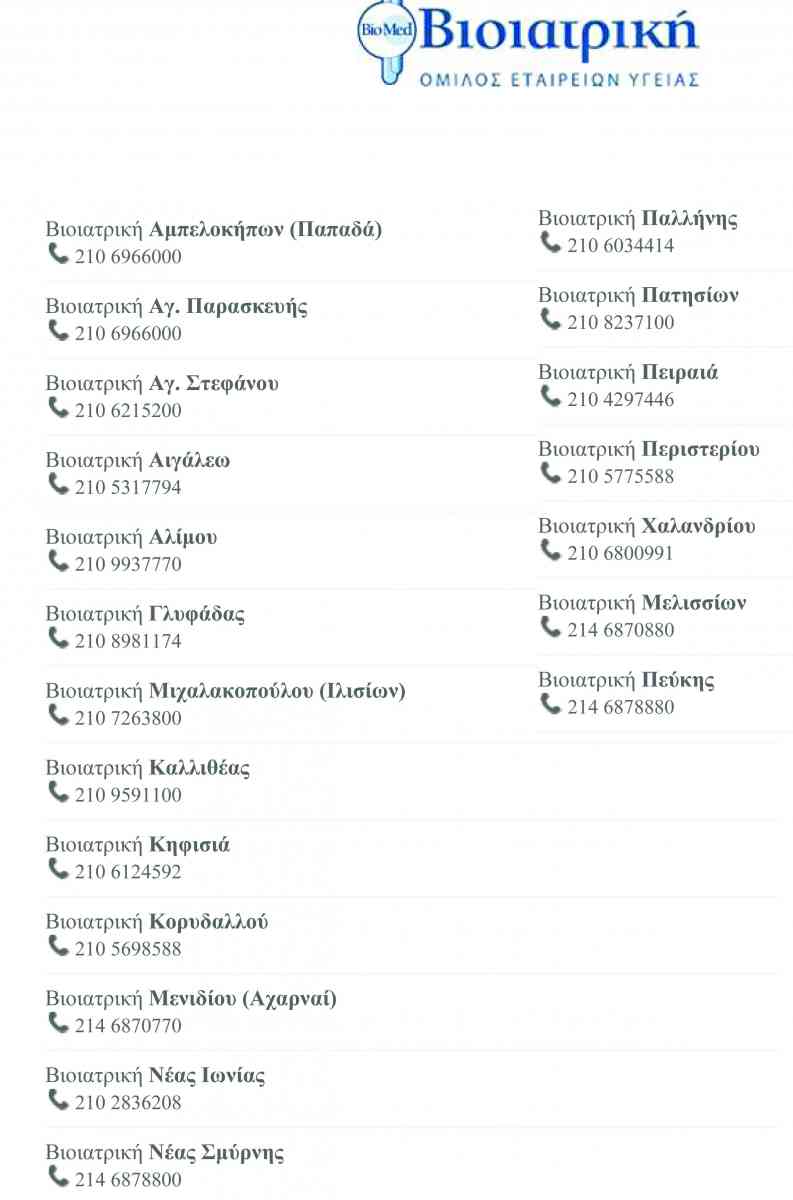Call 210 5775588 for Περιστερίου
This screenshot has height=1200, width=793.
click(x=620, y=477)
